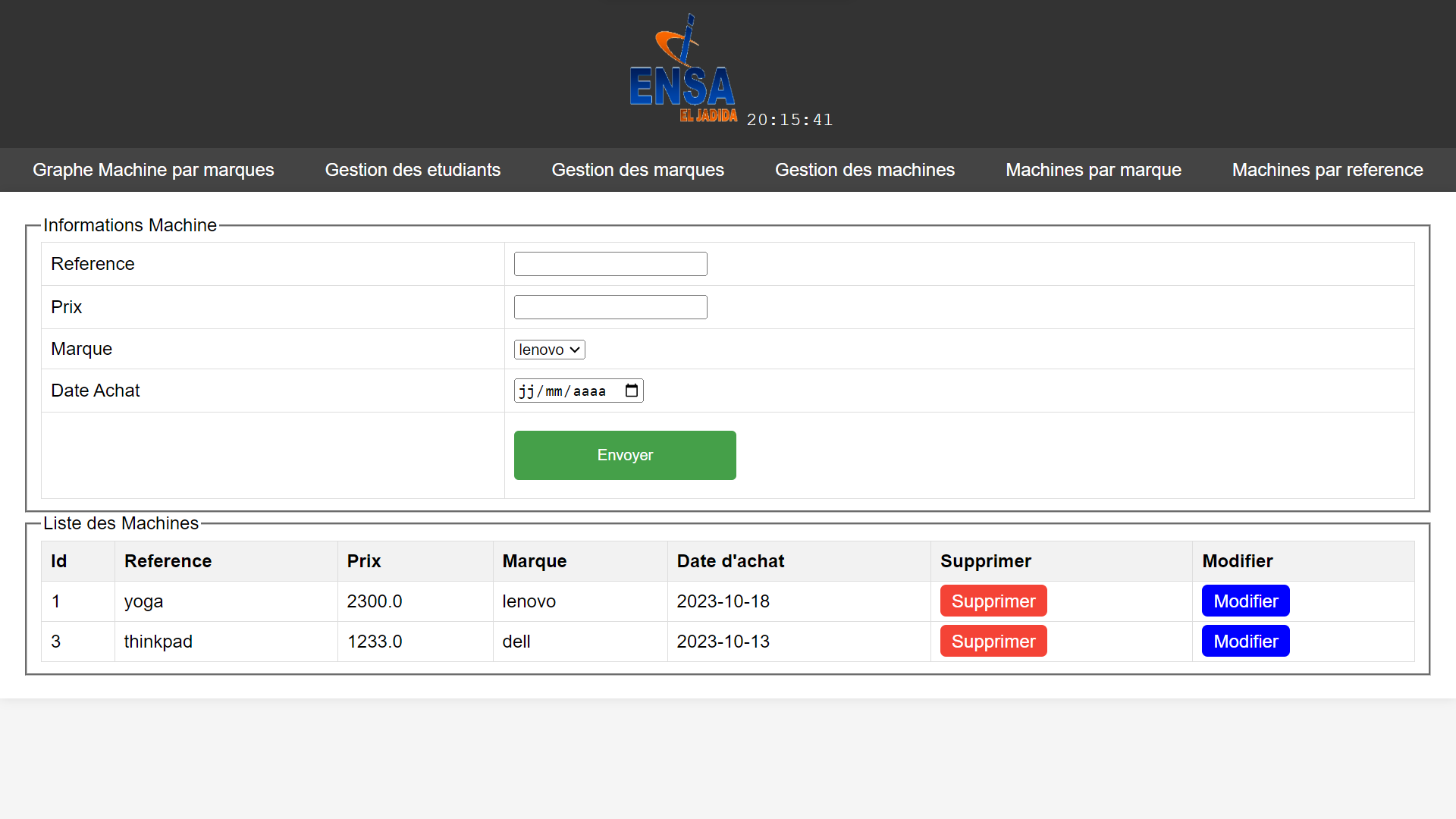Click the clock time display
Screen dimensions: 1456x819
(x=789, y=120)
